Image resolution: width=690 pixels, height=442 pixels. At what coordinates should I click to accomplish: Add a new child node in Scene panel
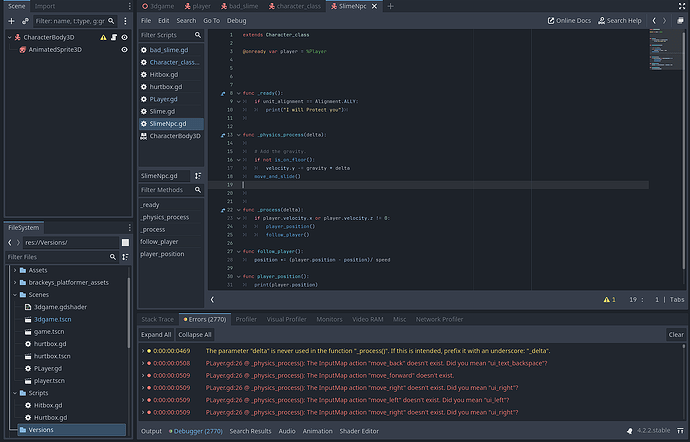click(11, 21)
